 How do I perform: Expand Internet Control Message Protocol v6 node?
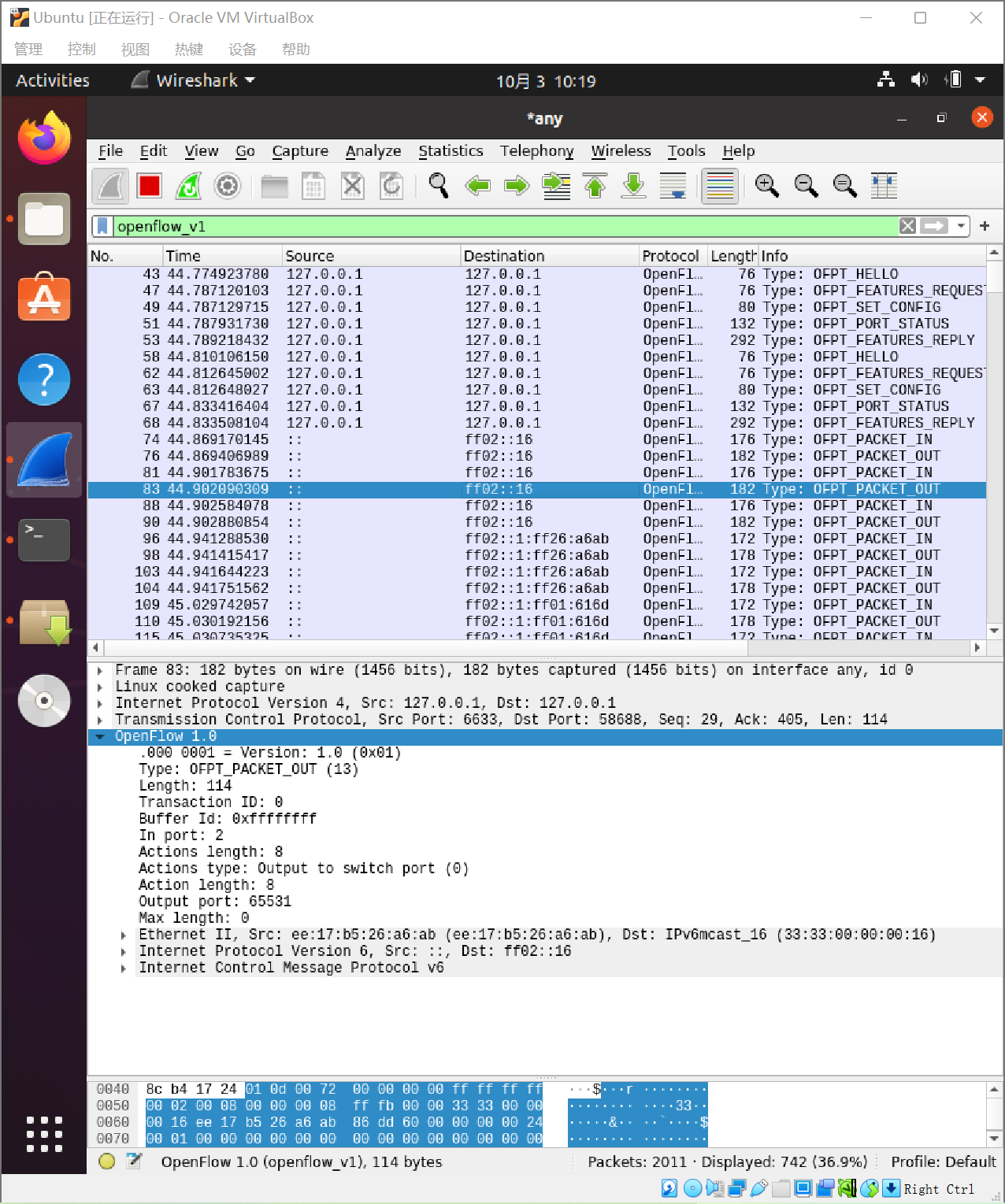tap(124, 968)
